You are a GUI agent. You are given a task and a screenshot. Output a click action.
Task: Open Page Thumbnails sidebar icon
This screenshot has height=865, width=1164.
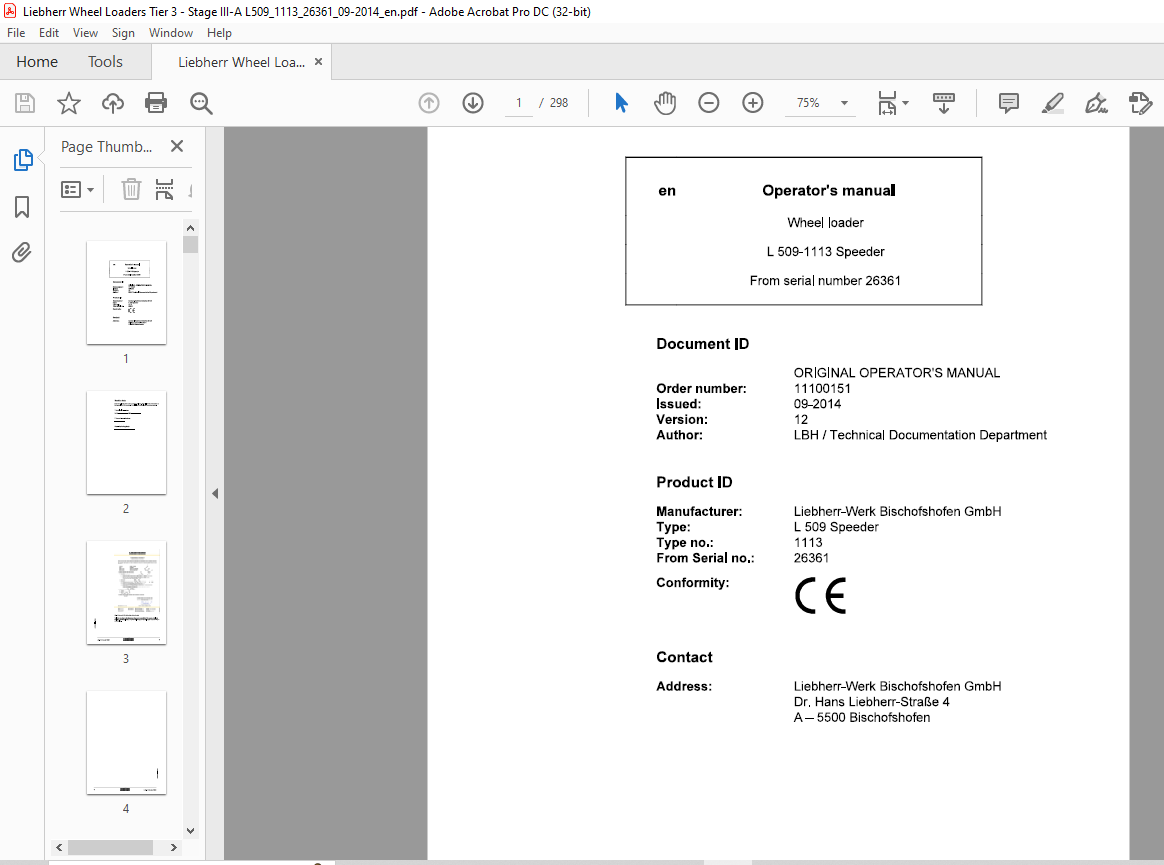tap(23, 160)
